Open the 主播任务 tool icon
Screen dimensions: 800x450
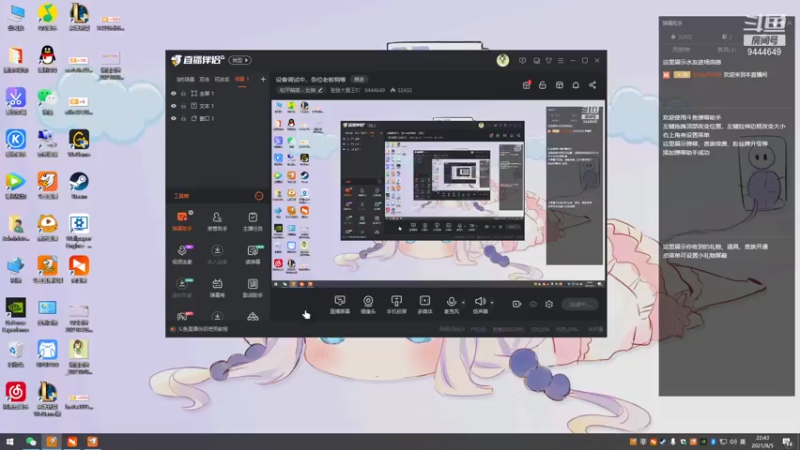[253, 221]
